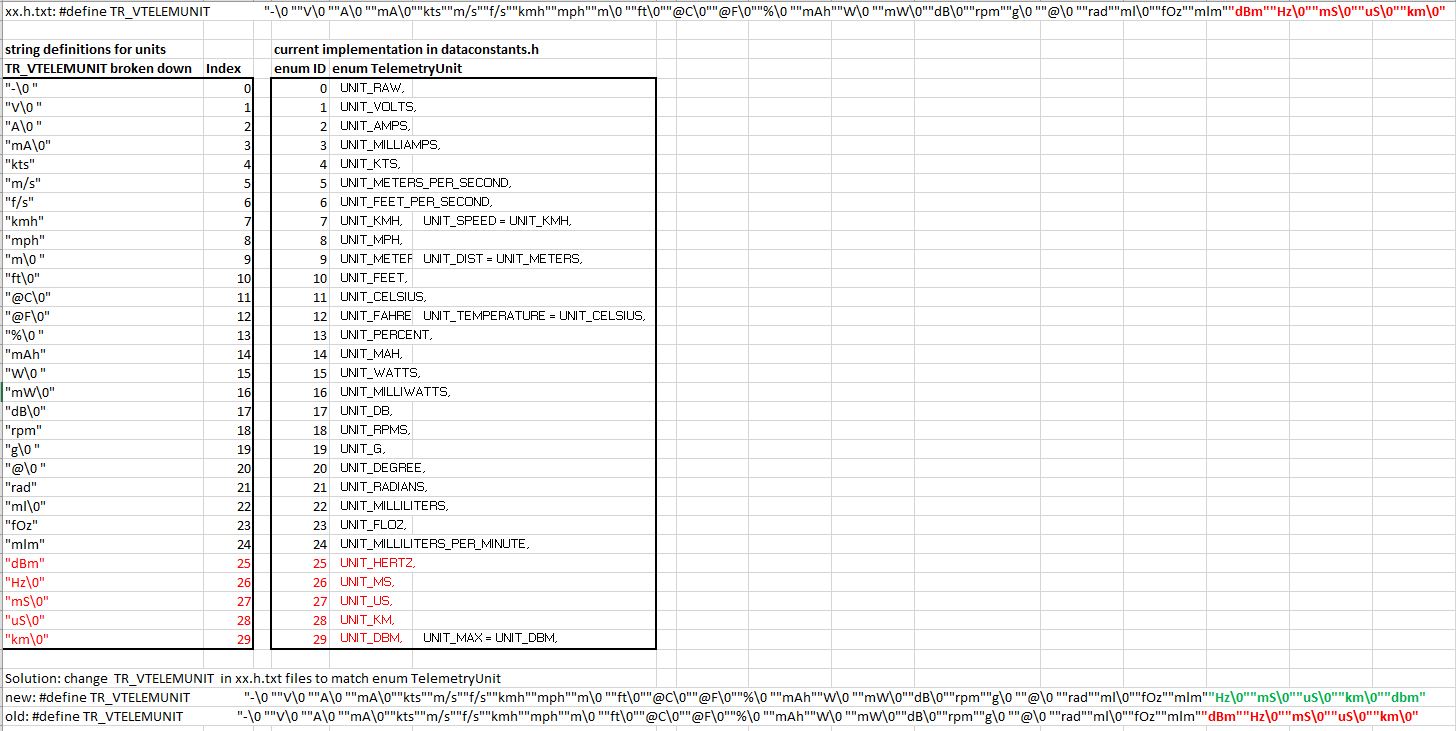Select current implementation in dataconstants.h heading
Image resolution: width=1456 pixels, height=731 pixels.
tap(407, 50)
